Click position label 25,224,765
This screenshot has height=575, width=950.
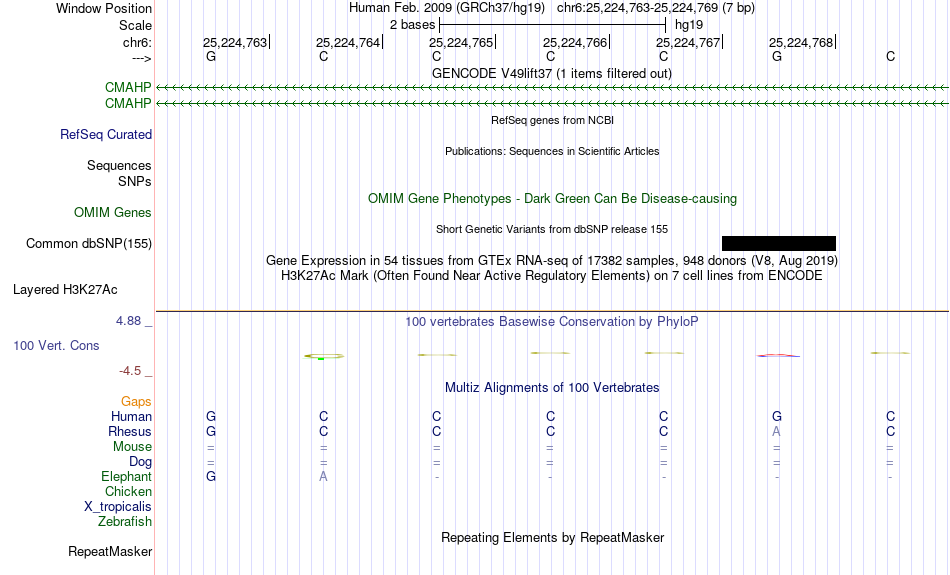pos(461,42)
